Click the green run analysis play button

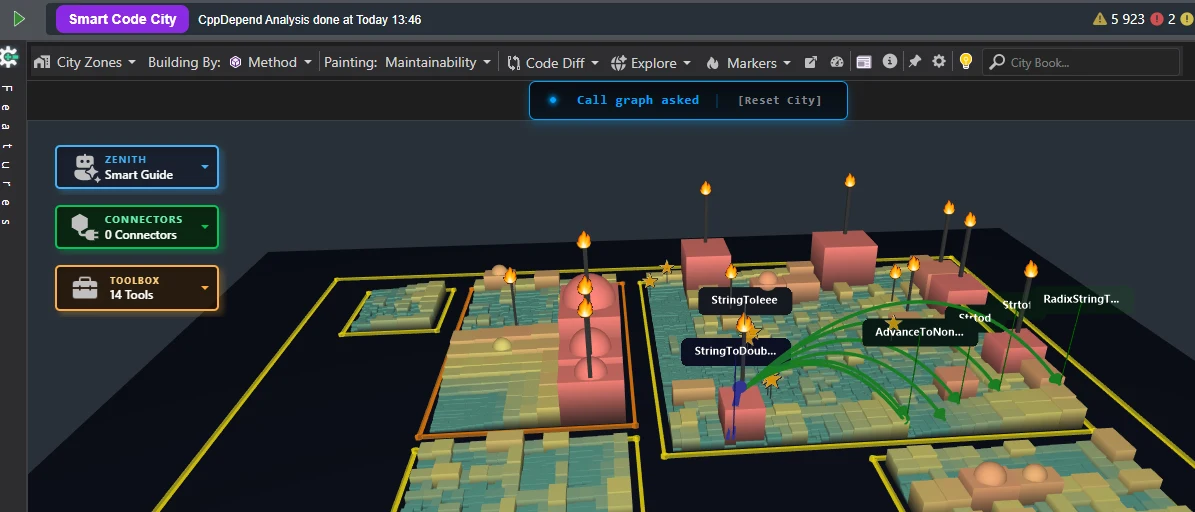[x=19, y=19]
